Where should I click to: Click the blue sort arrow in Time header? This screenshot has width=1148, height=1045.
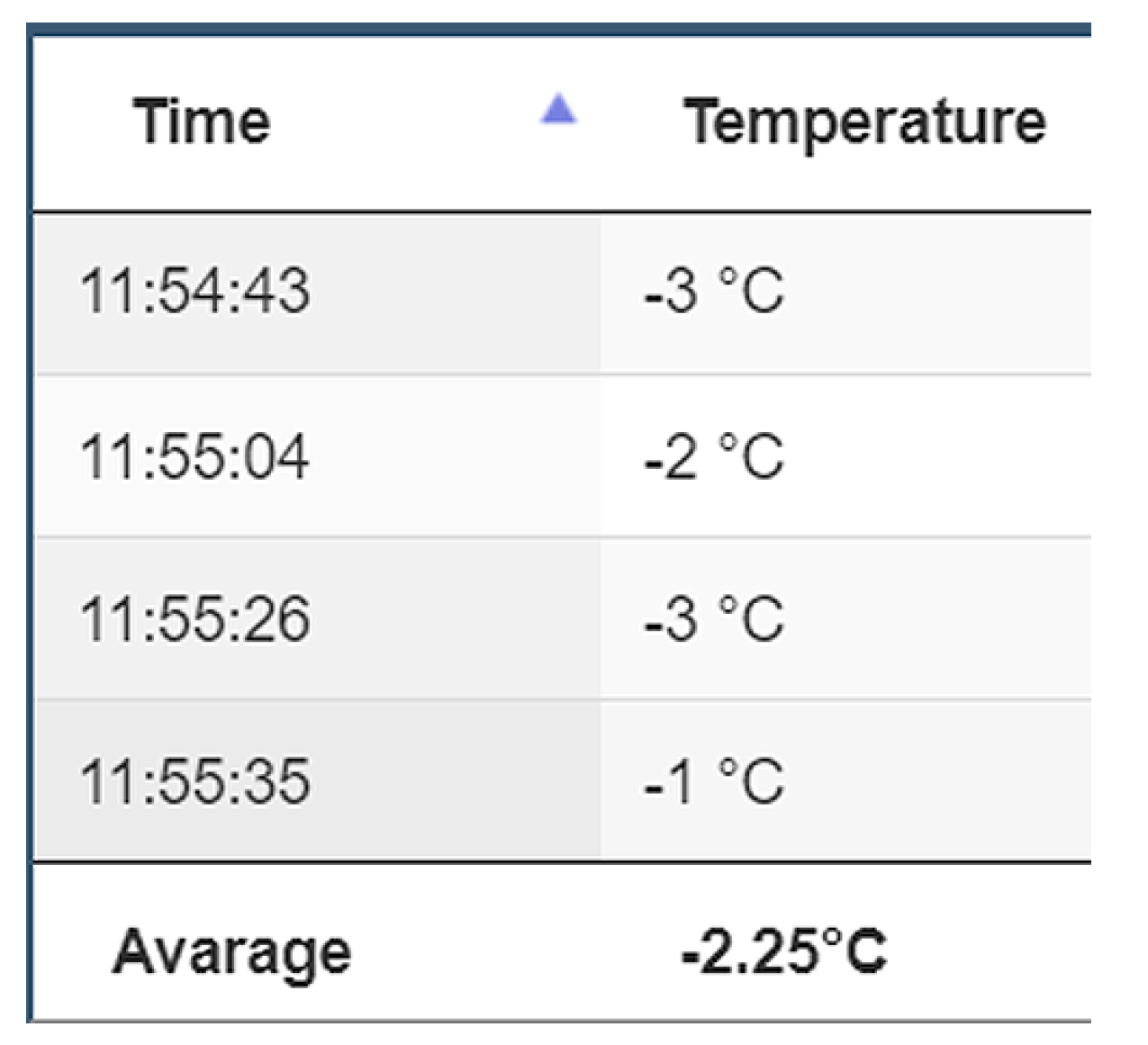[x=558, y=110]
